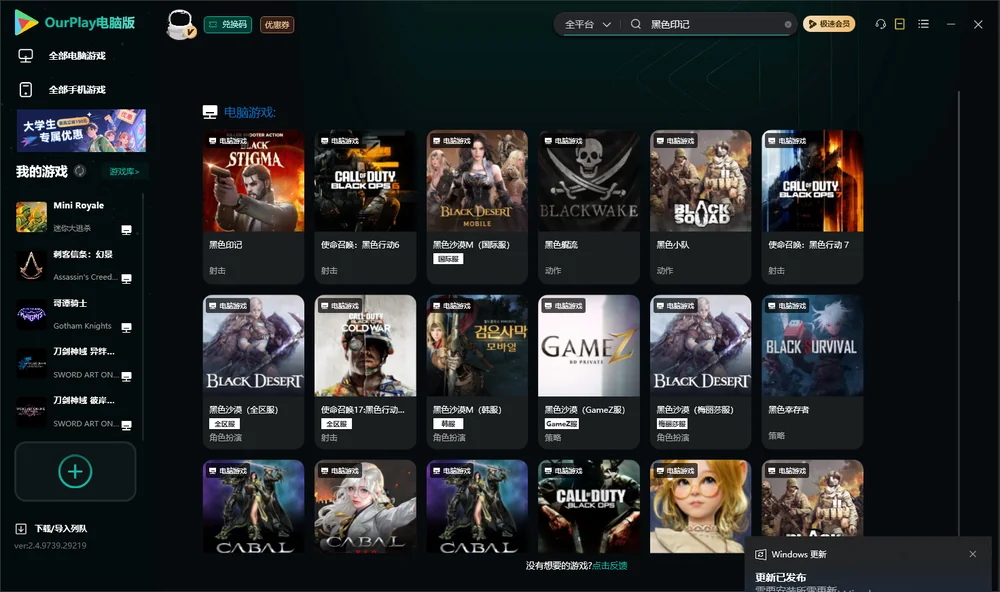1000x592 pixels.
Task: Click the my games list scrollbar
Action: click(x=143, y=316)
